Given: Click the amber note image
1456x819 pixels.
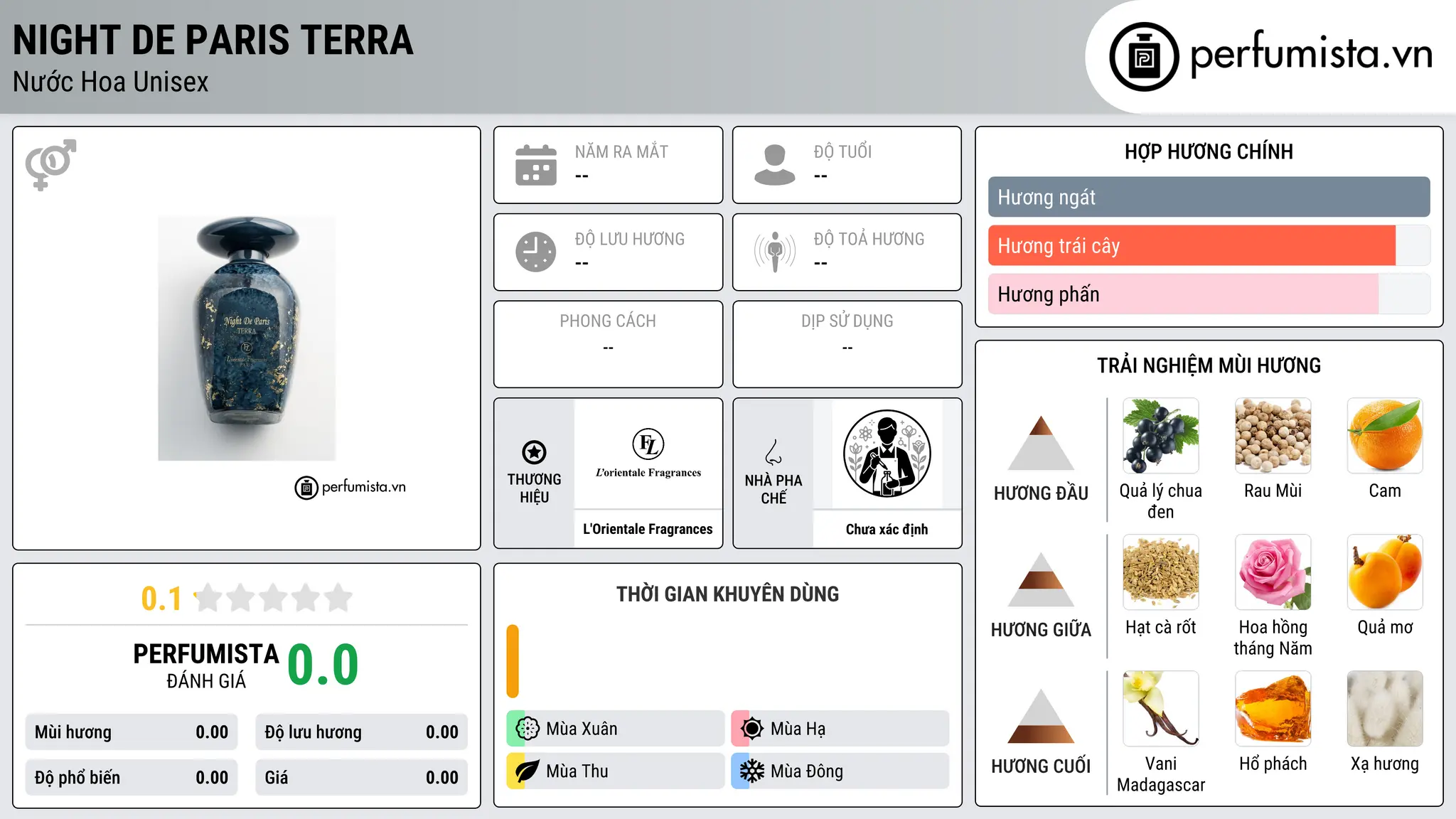Looking at the screenshot, I should (x=1273, y=709).
